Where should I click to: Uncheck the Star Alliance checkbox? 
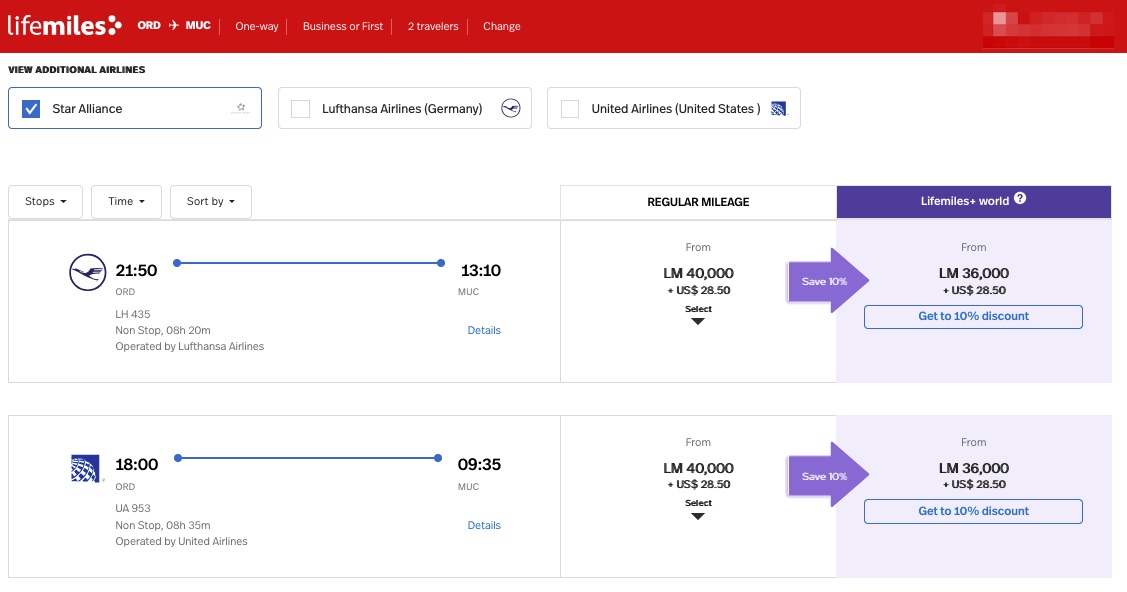tap(31, 109)
